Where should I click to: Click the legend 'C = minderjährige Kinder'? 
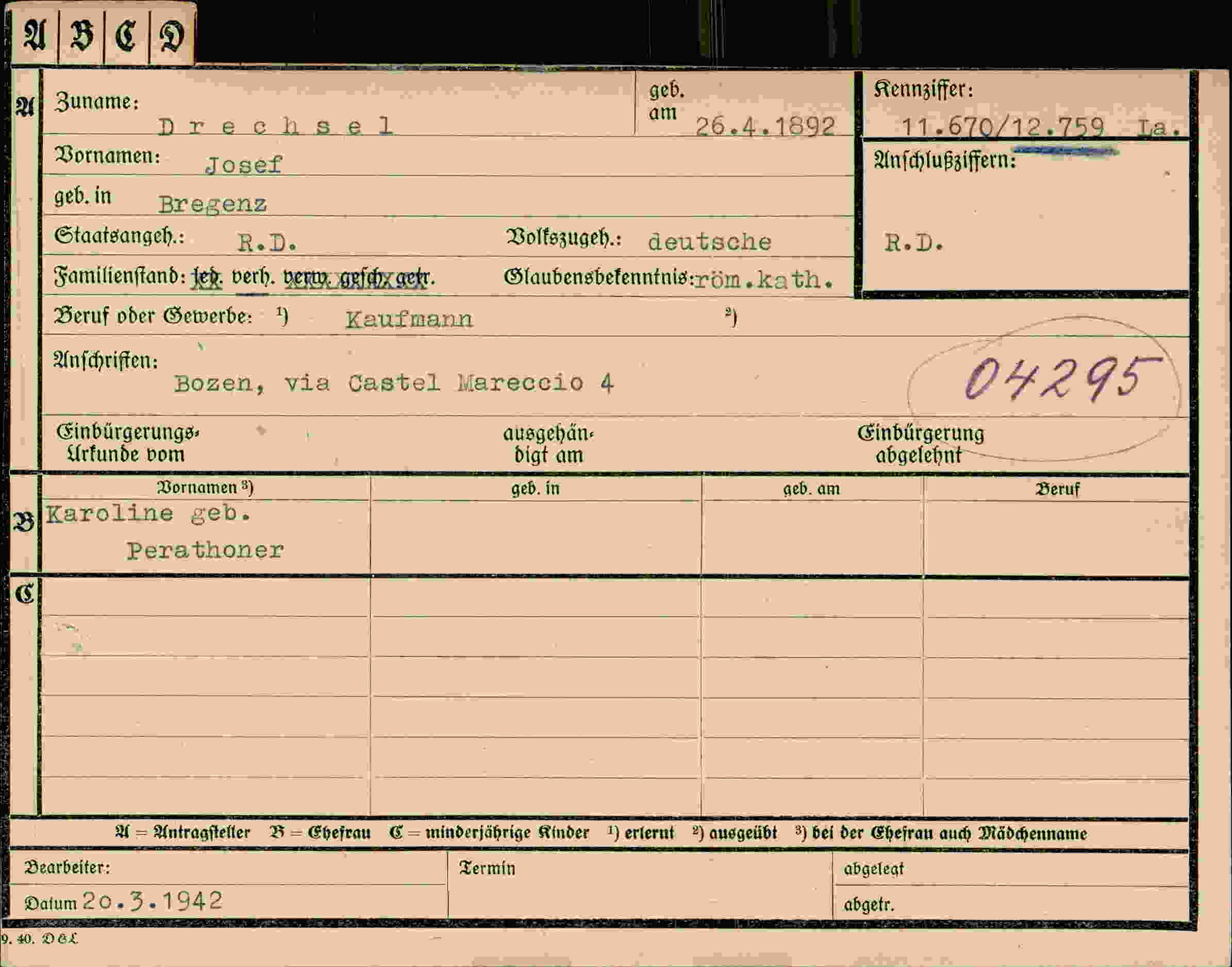click(x=489, y=833)
